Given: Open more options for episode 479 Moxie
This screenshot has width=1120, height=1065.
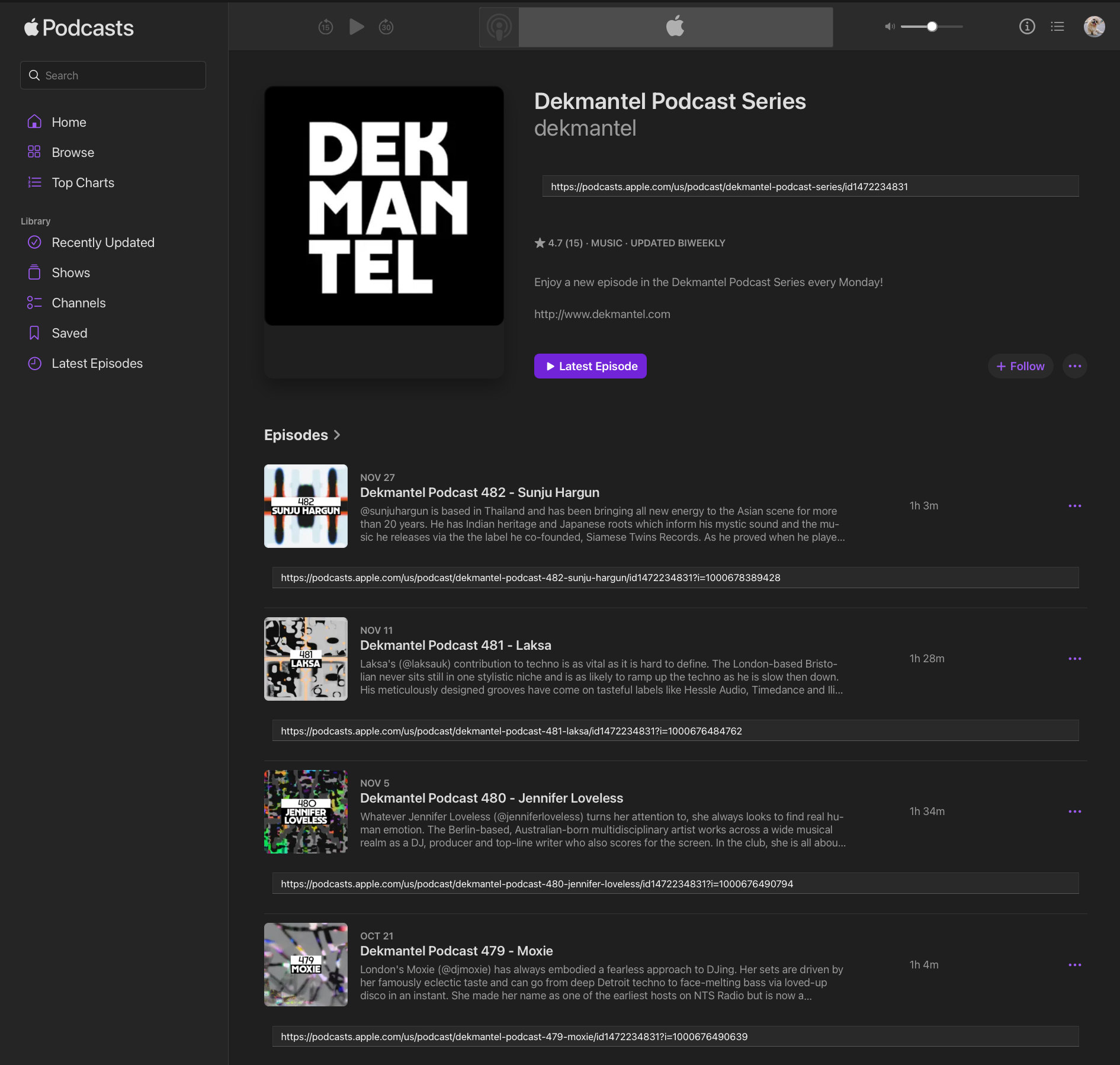Looking at the screenshot, I should [x=1075, y=965].
